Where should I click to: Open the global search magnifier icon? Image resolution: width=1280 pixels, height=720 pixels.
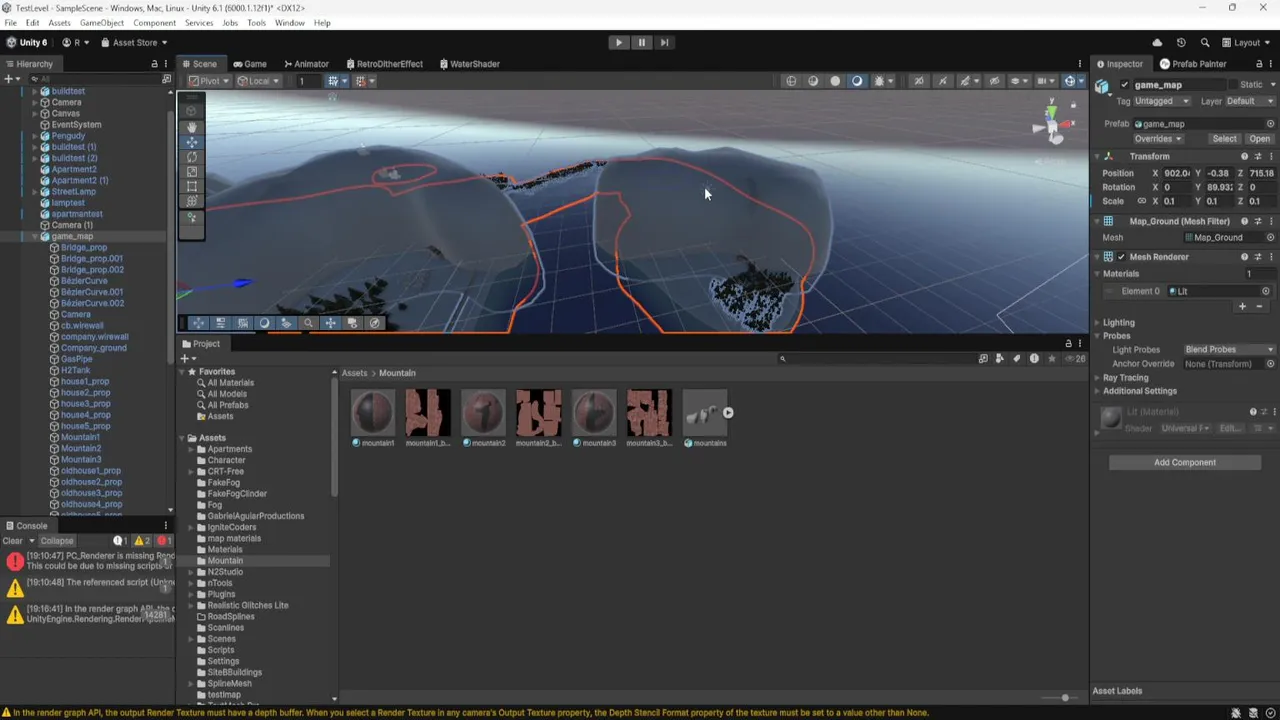click(x=1205, y=43)
